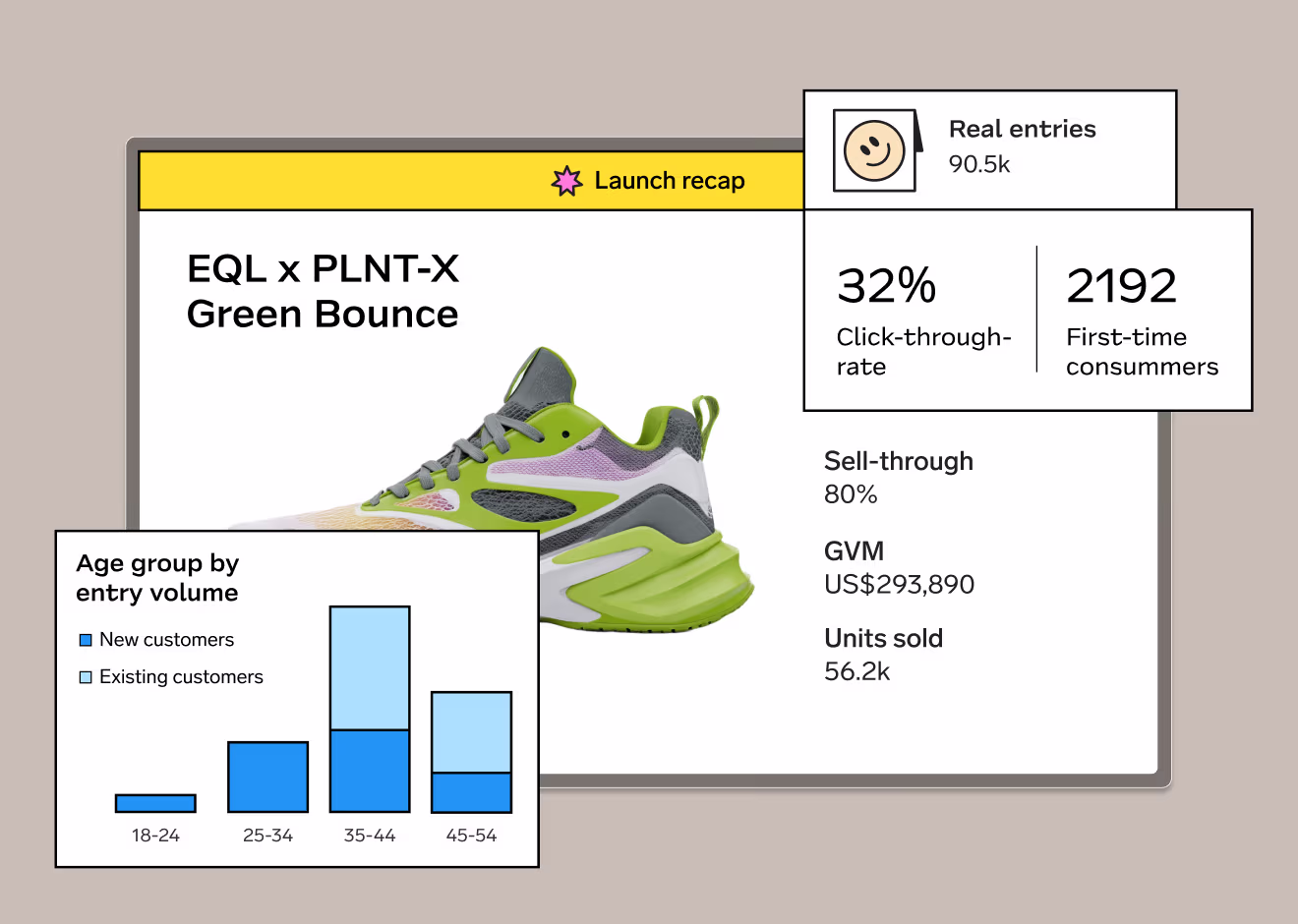Screen dimensions: 1298x924
Task: Click the 32% click-through value
Action: point(886,286)
